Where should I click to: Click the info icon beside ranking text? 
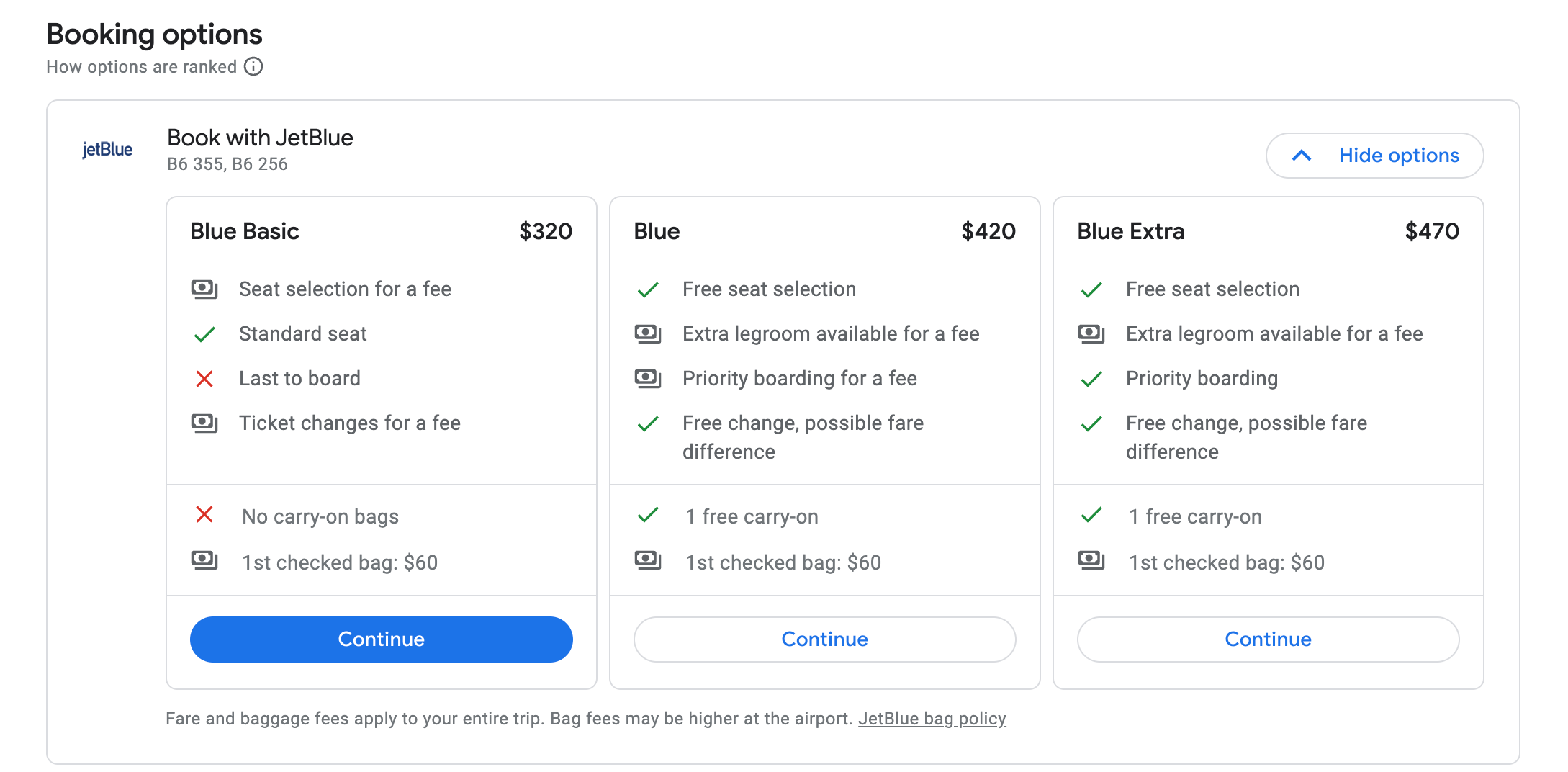[x=253, y=67]
